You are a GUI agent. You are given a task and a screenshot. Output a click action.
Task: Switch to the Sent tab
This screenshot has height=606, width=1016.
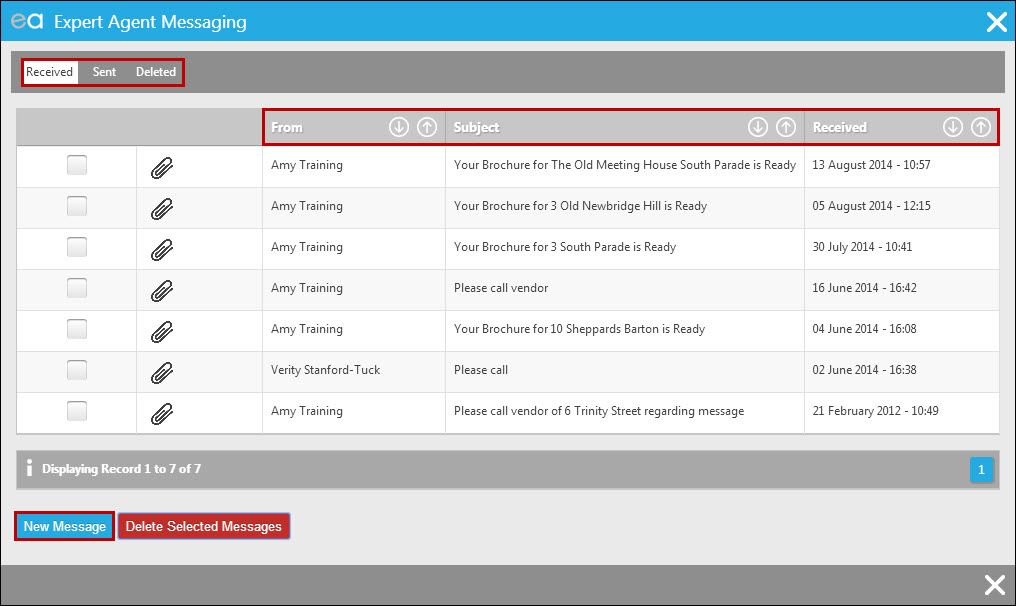click(x=103, y=71)
